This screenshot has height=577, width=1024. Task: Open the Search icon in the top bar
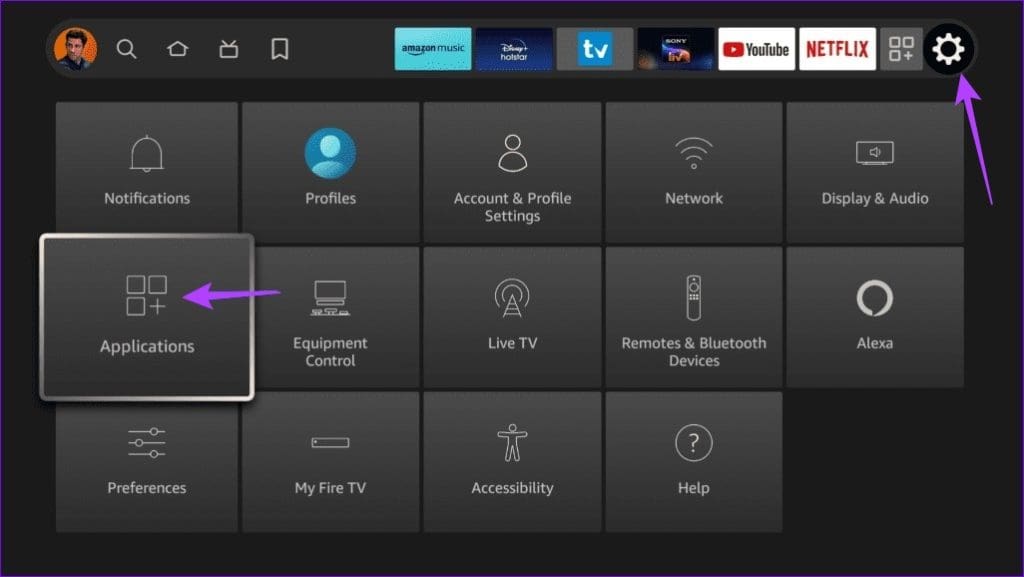coord(126,48)
